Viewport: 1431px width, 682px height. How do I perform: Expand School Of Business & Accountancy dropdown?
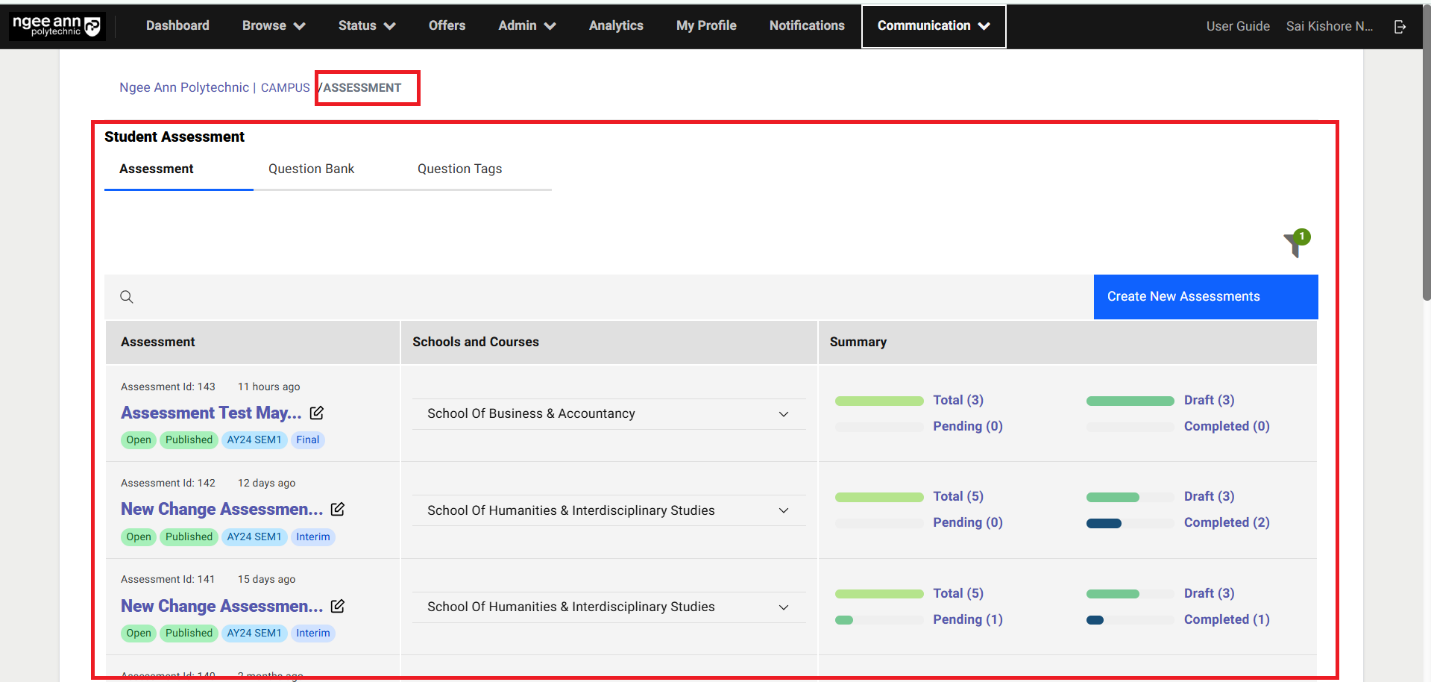[783, 414]
